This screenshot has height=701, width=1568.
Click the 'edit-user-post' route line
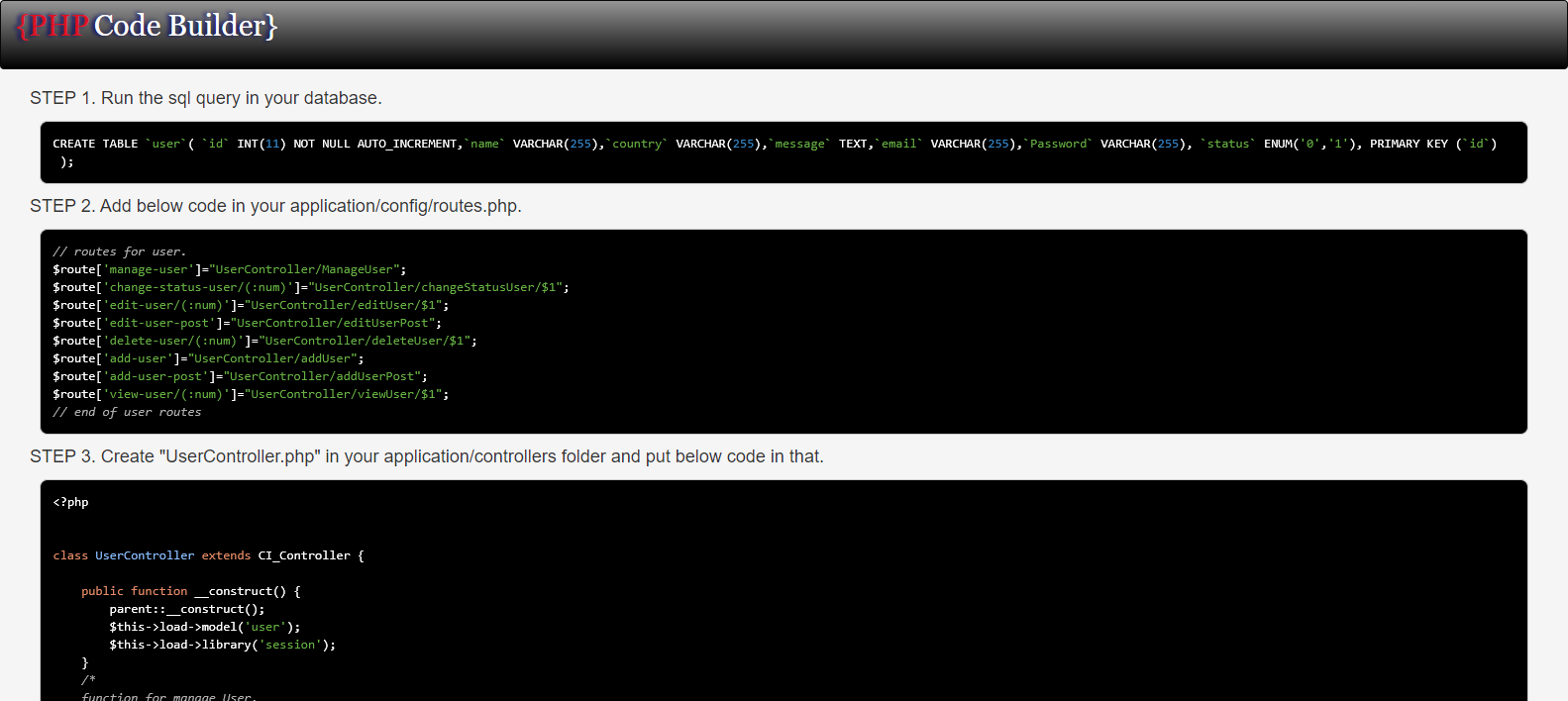(248, 323)
